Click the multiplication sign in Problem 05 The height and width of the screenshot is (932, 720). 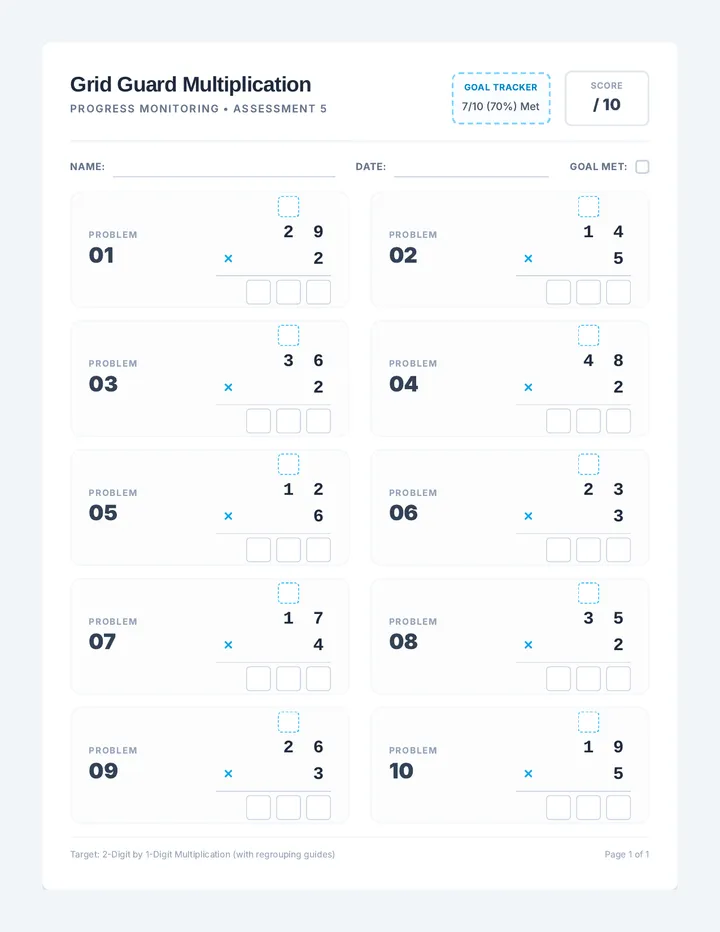228,516
